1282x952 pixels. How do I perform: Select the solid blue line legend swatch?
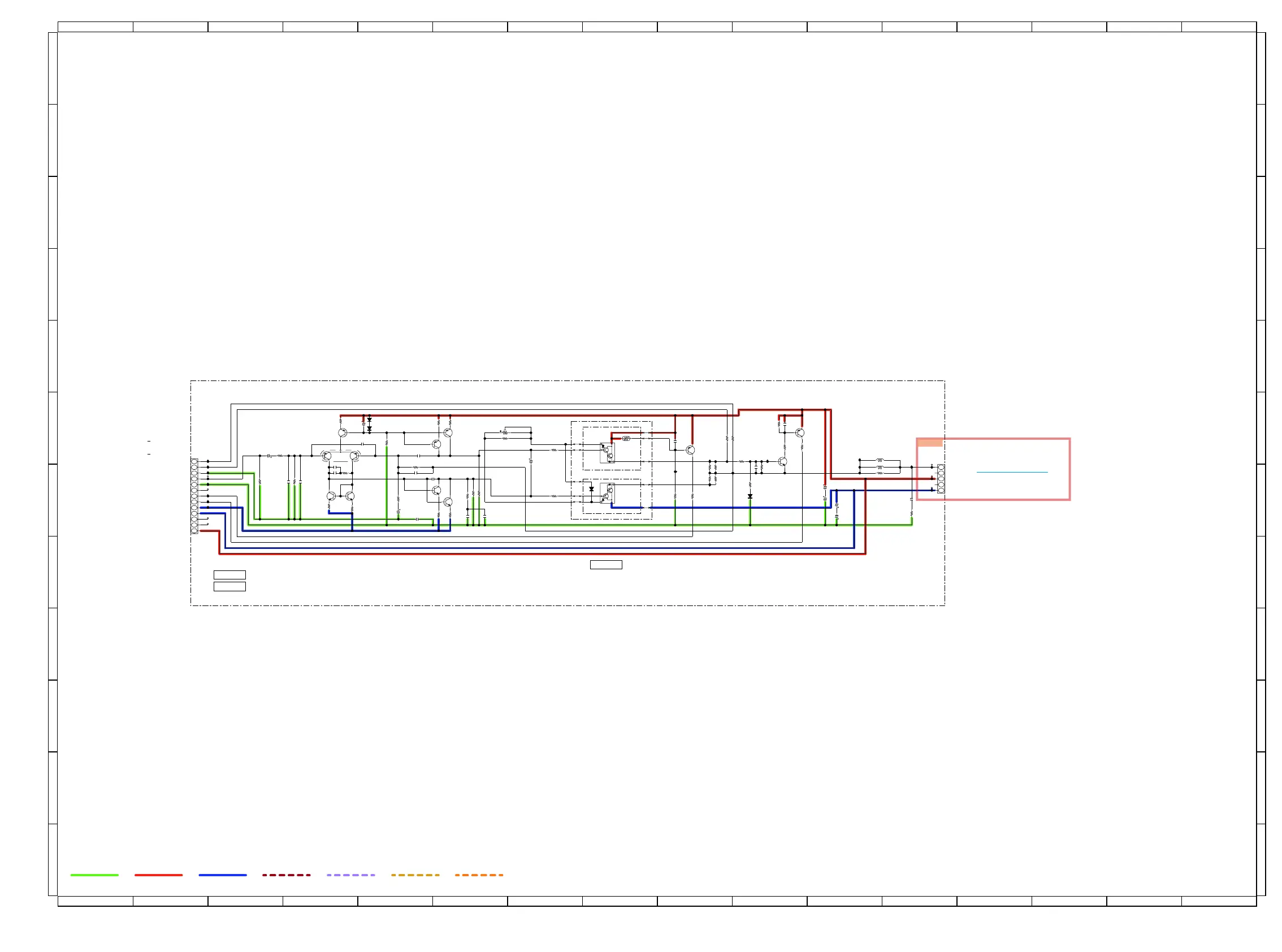tap(222, 875)
